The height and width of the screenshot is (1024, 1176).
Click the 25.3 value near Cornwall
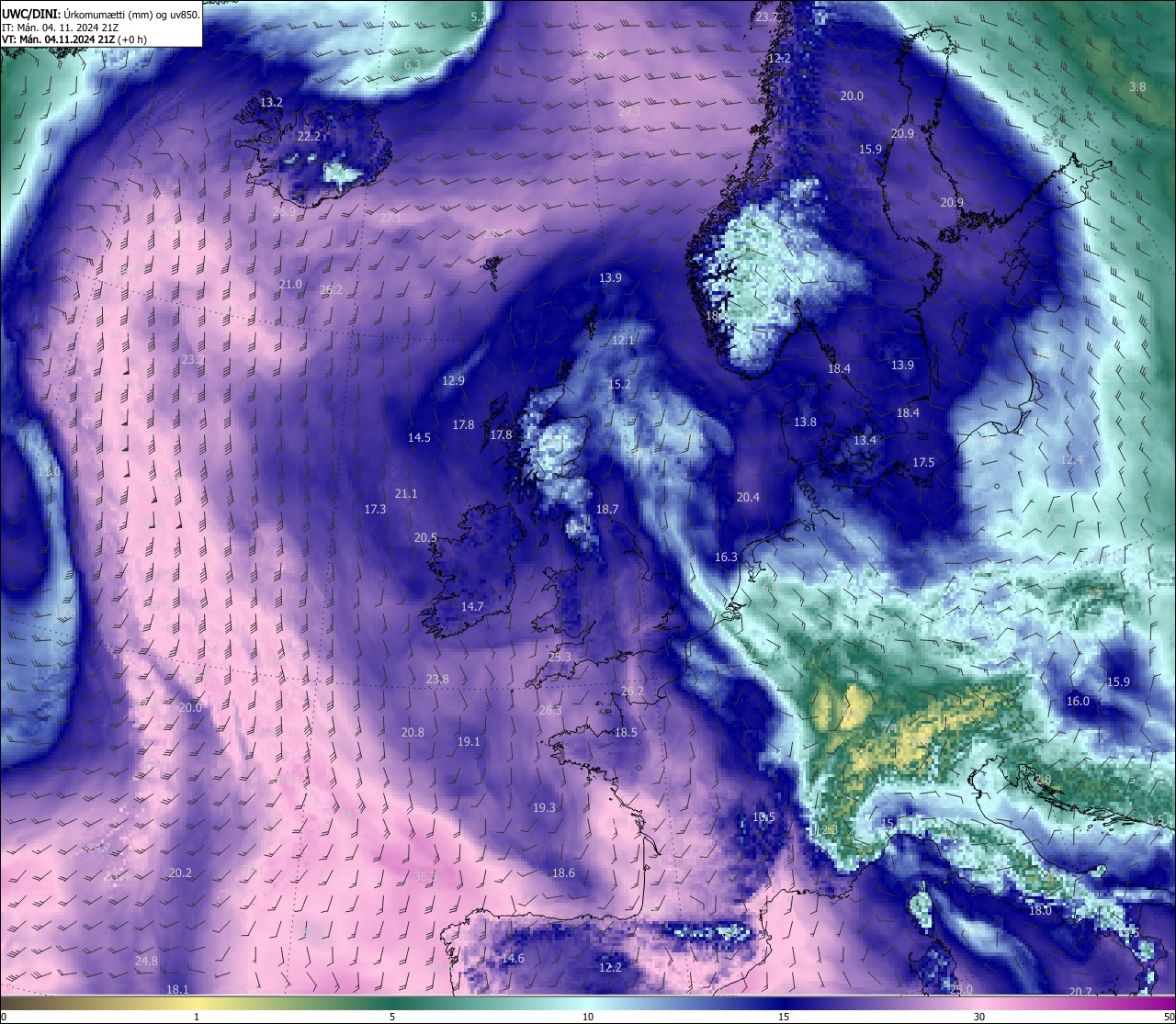[x=560, y=658]
